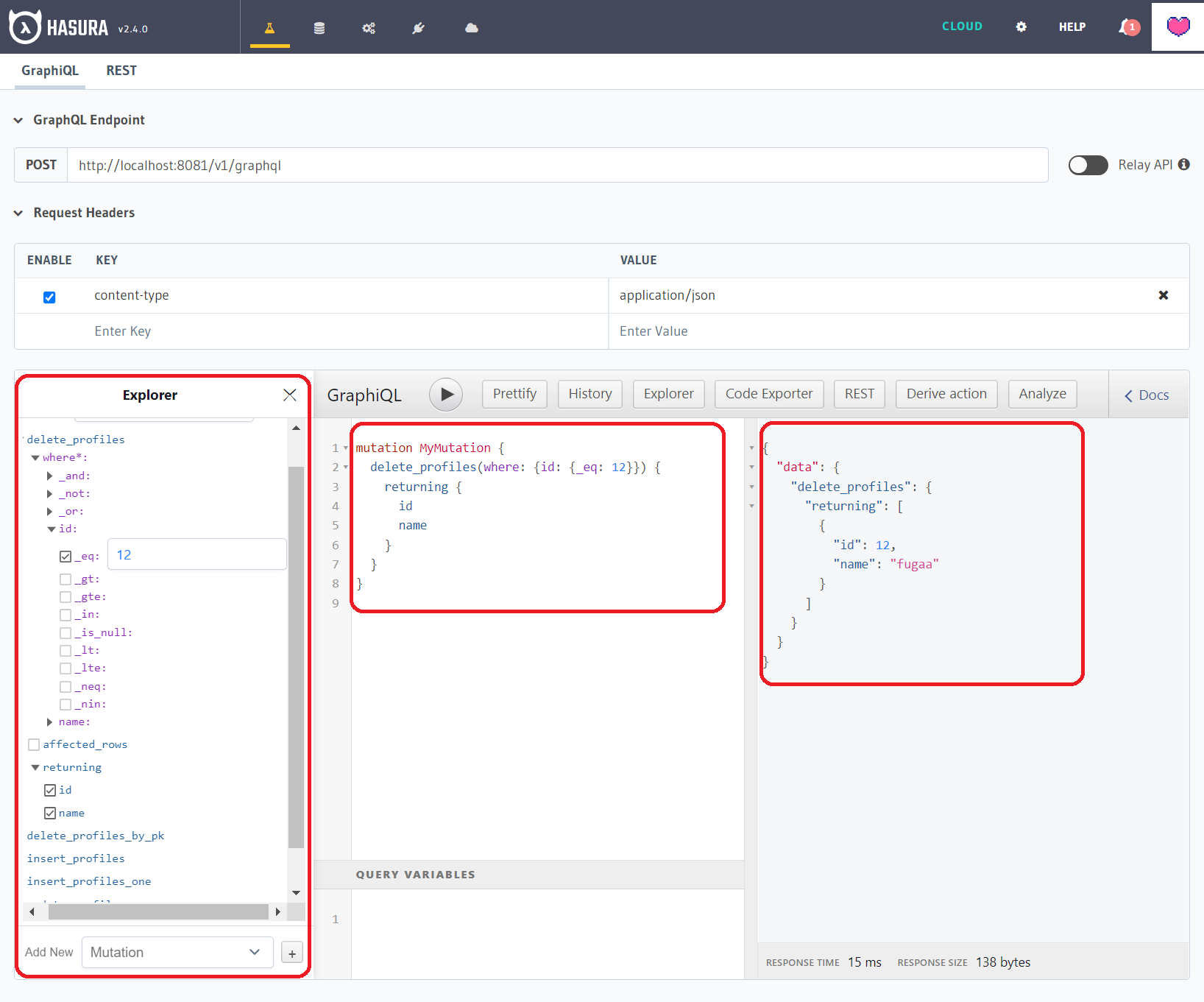Open the Remote Schemas plug icon

[418, 28]
